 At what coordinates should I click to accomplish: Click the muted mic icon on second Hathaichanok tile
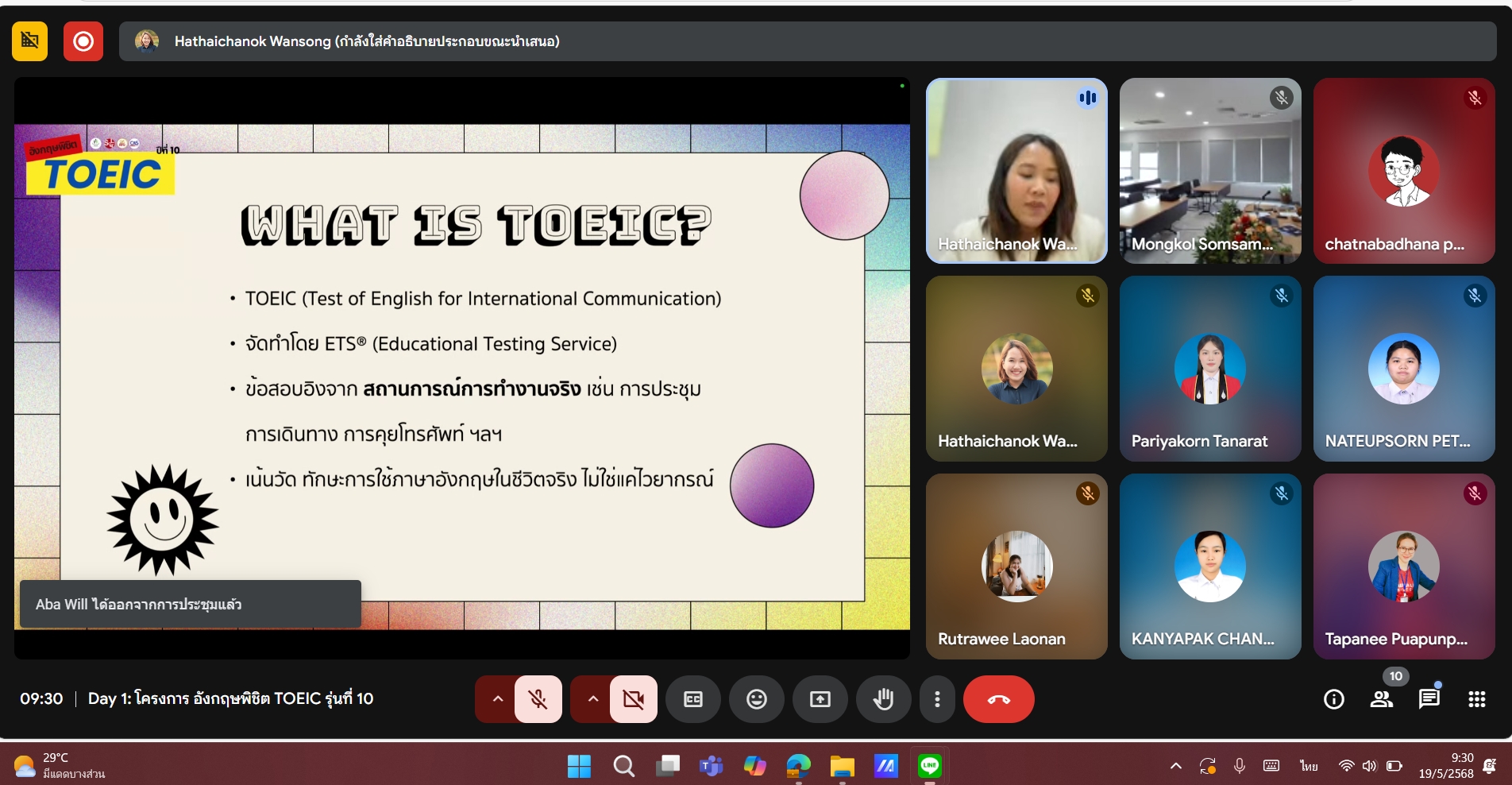coord(1087,296)
